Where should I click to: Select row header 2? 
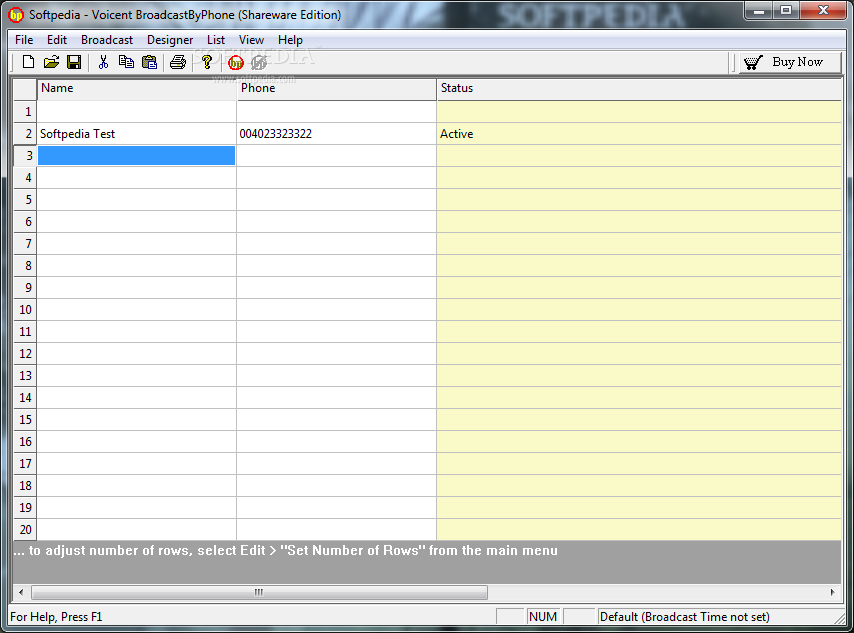[x=25, y=134]
